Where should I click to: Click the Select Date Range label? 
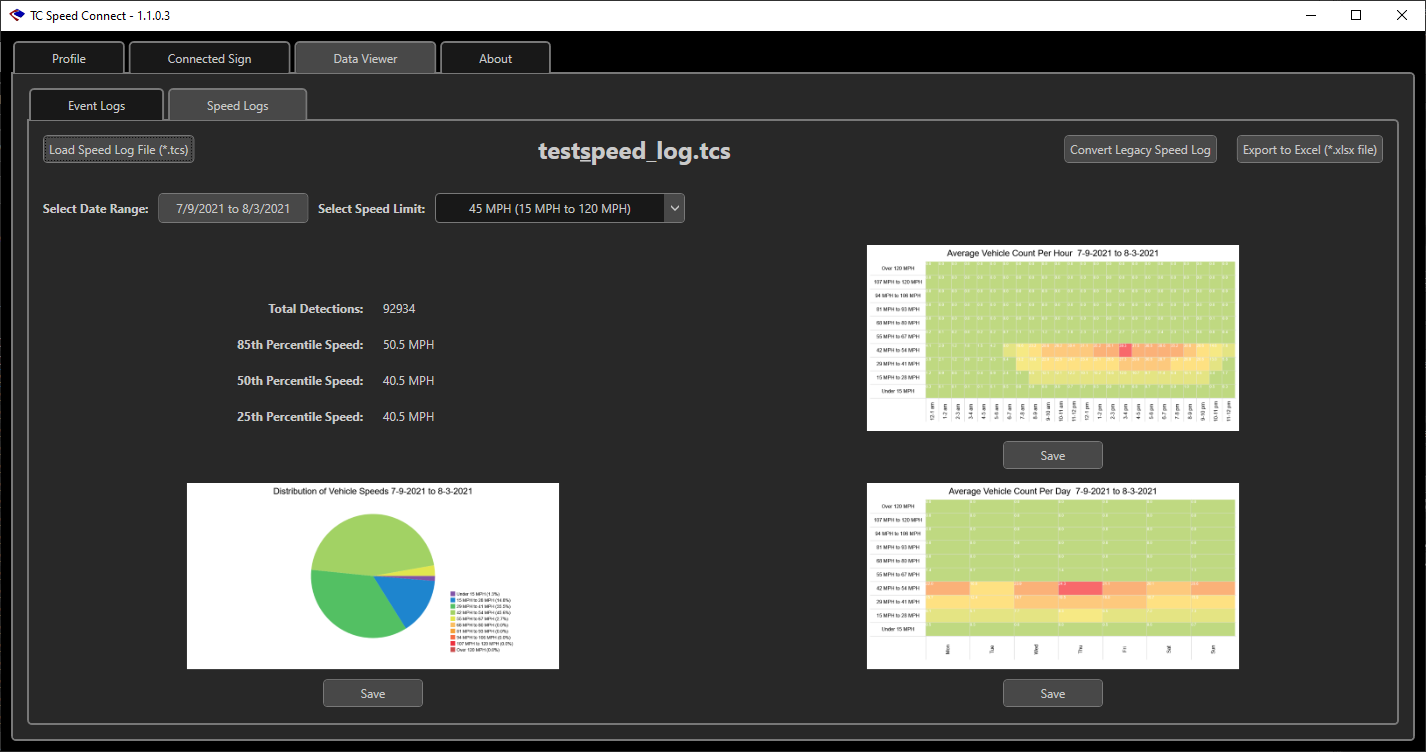96,209
